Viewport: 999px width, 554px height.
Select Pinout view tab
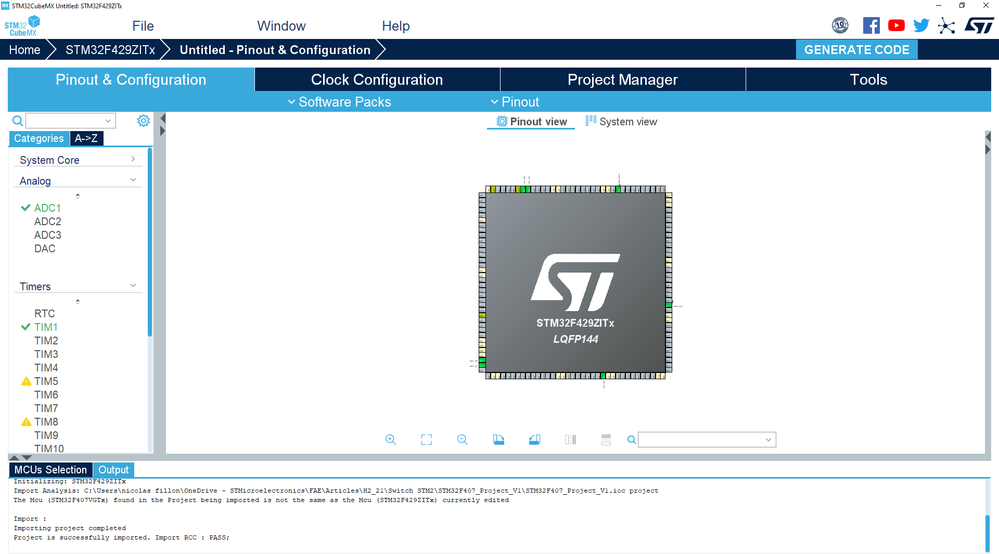(531, 121)
